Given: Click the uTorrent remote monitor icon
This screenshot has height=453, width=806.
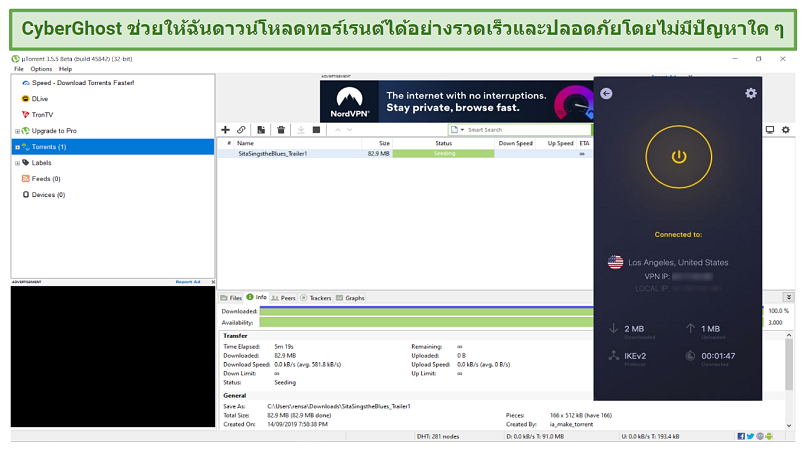Looking at the screenshot, I should [x=770, y=130].
